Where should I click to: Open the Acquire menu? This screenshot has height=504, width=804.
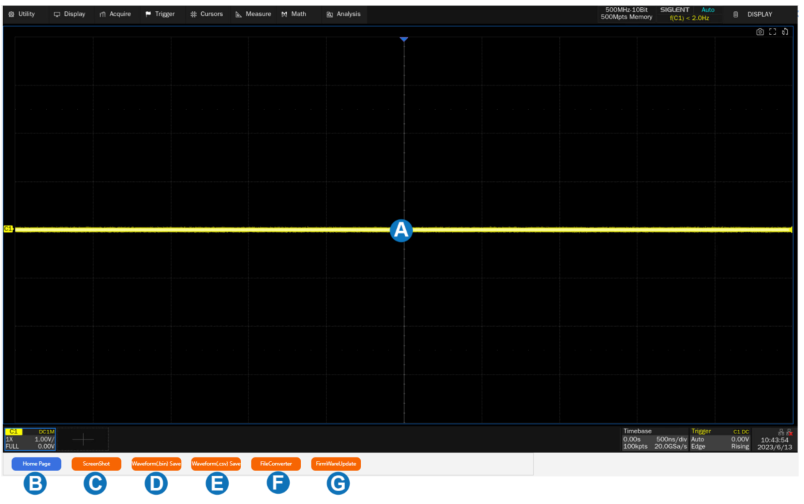tap(115, 14)
